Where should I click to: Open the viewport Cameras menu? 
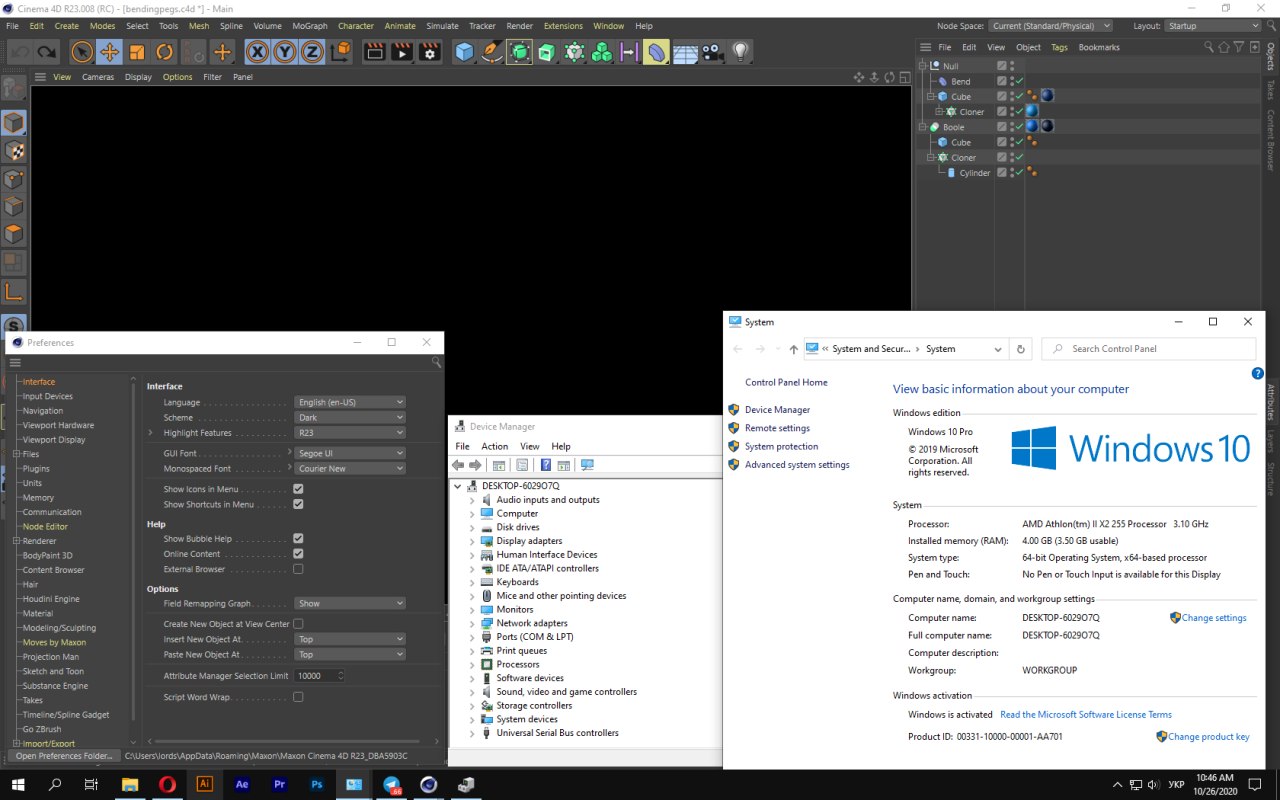(x=98, y=77)
